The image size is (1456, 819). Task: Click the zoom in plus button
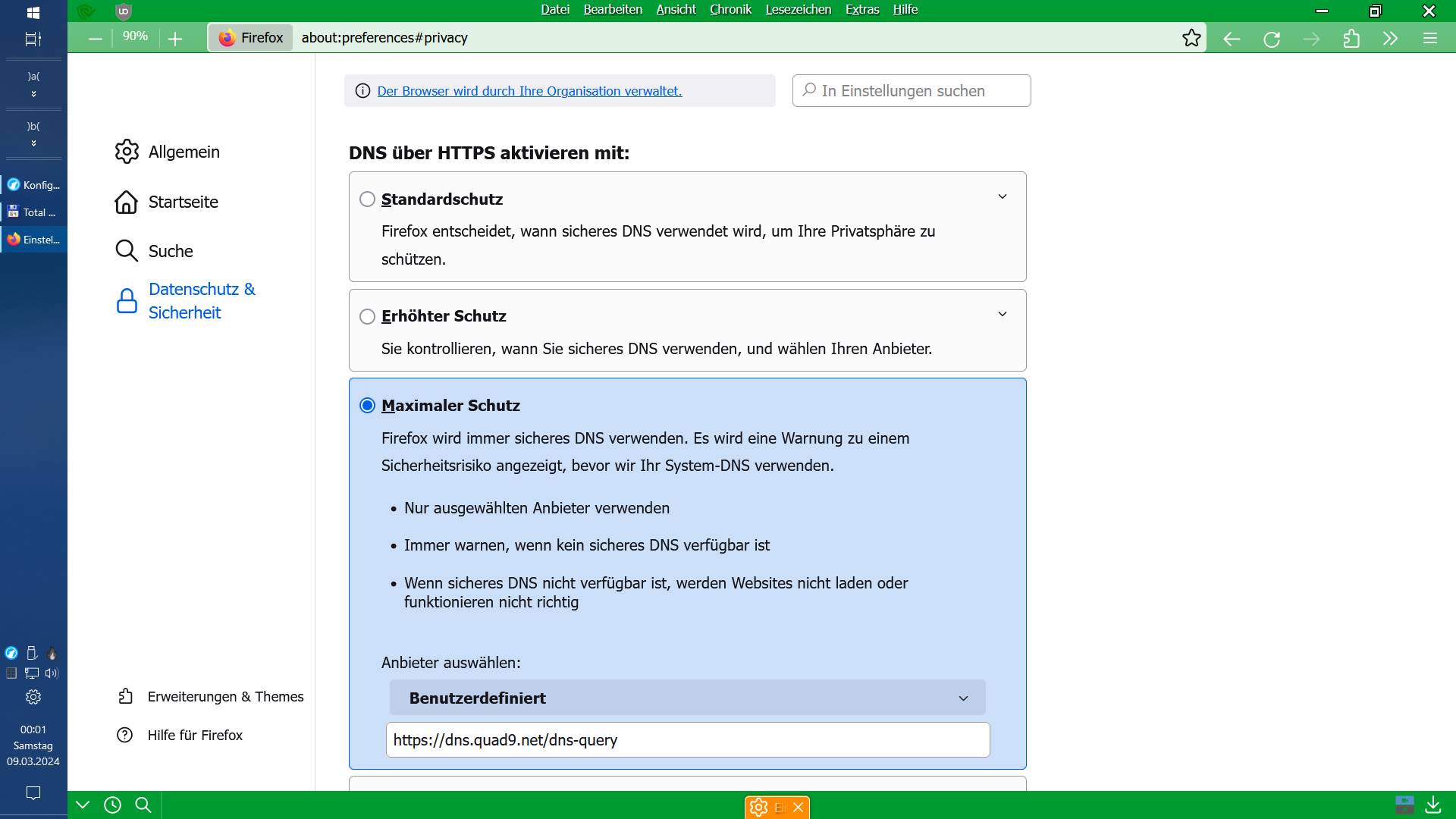pos(175,39)
